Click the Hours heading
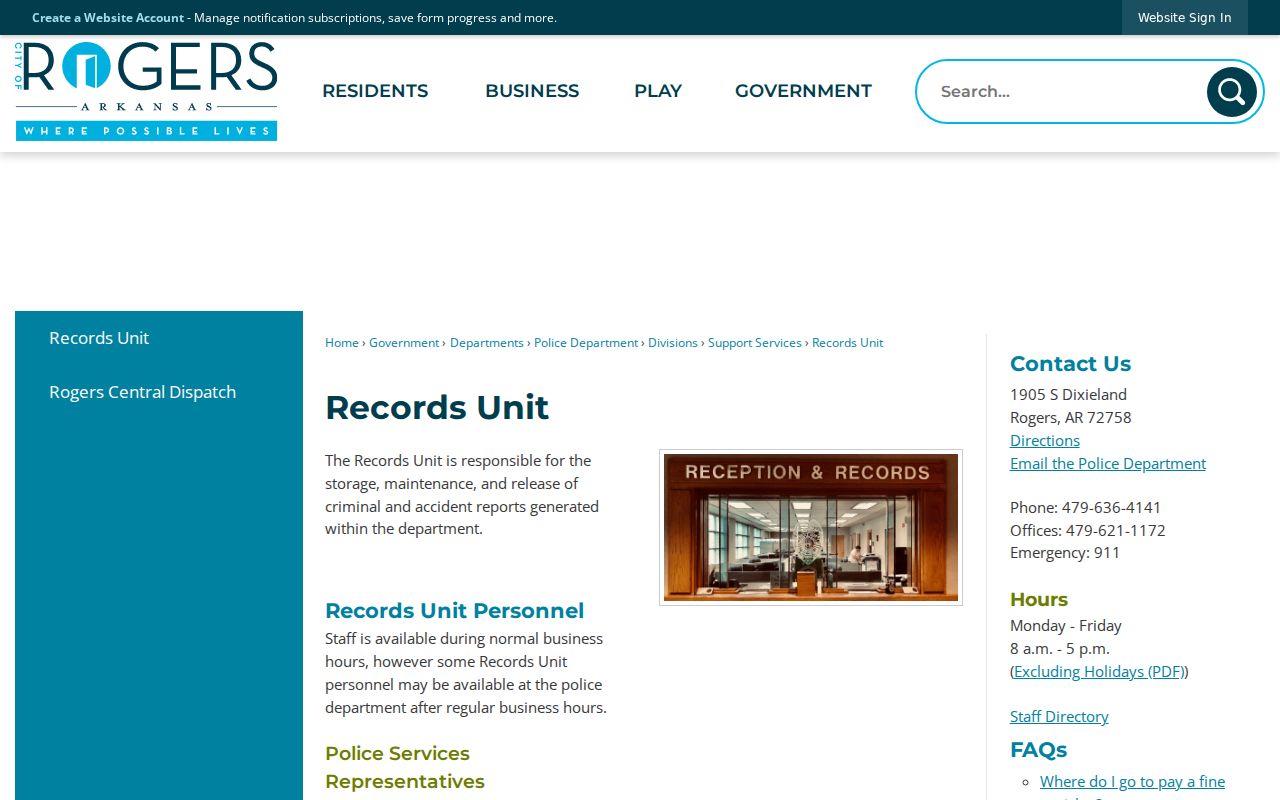 (1039, 600)
